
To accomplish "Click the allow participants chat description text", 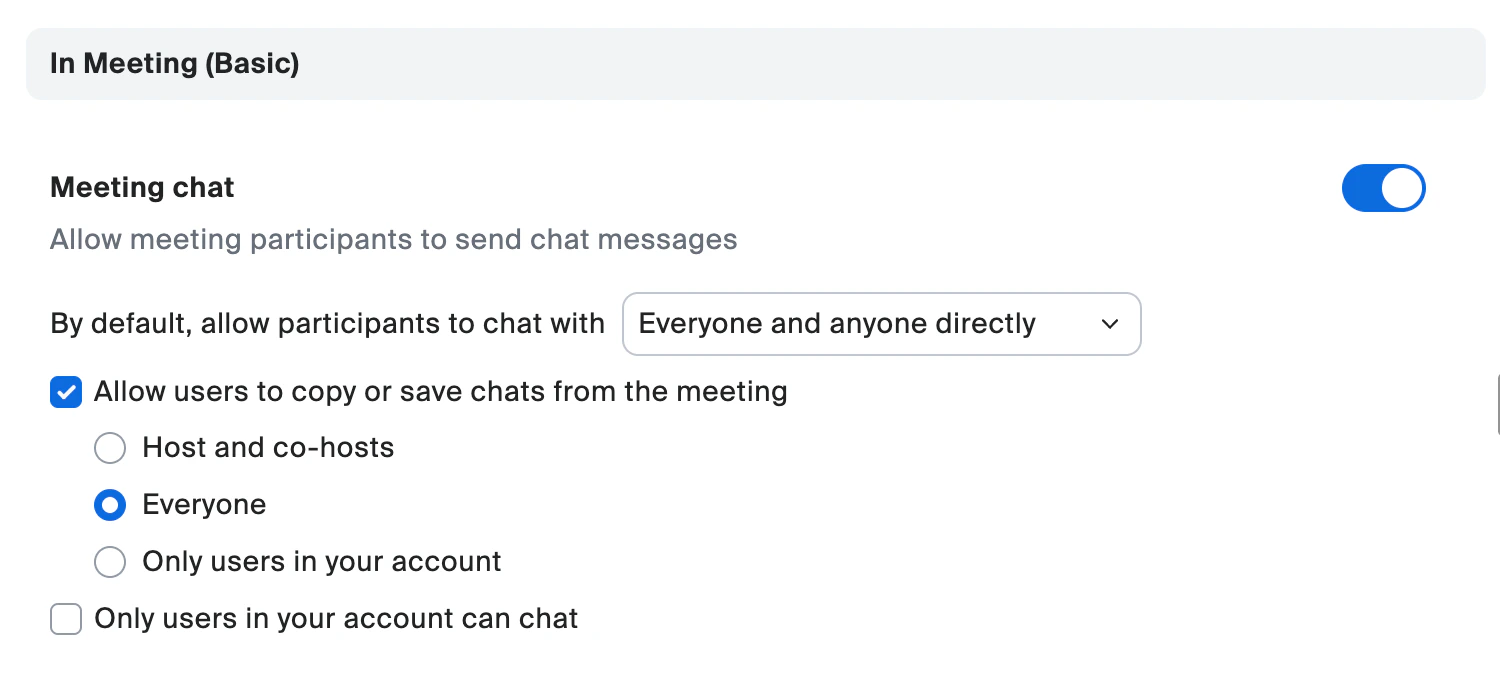I will click(x=393, y=239).
